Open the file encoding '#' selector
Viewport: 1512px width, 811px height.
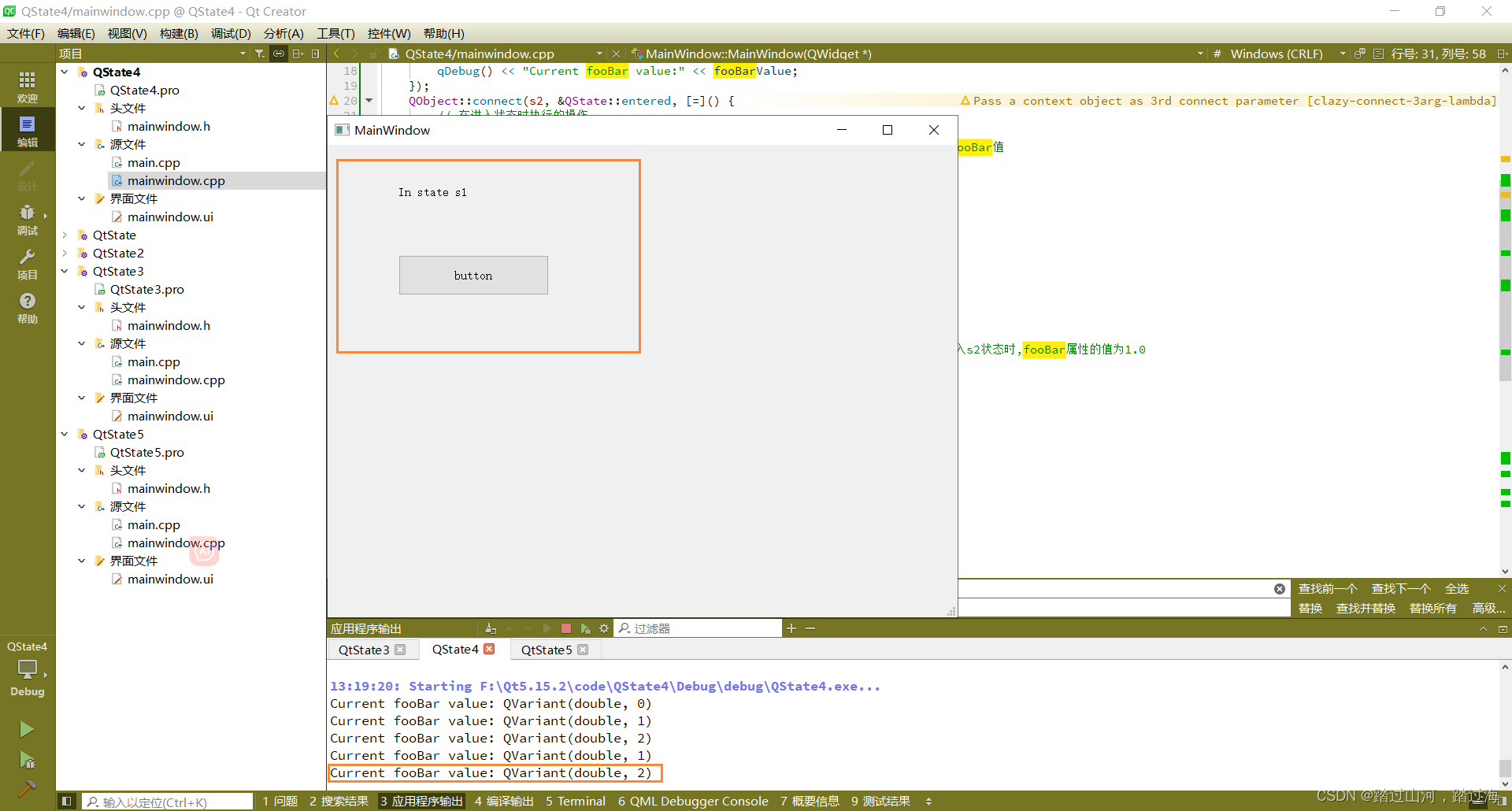1217,54
